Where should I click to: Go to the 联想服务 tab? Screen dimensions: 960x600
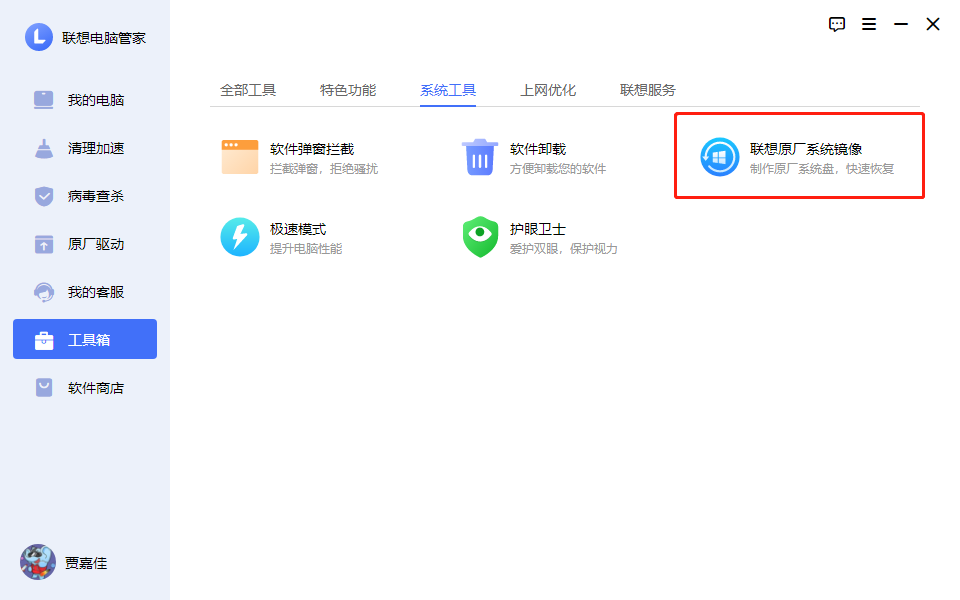pos(648,90)
